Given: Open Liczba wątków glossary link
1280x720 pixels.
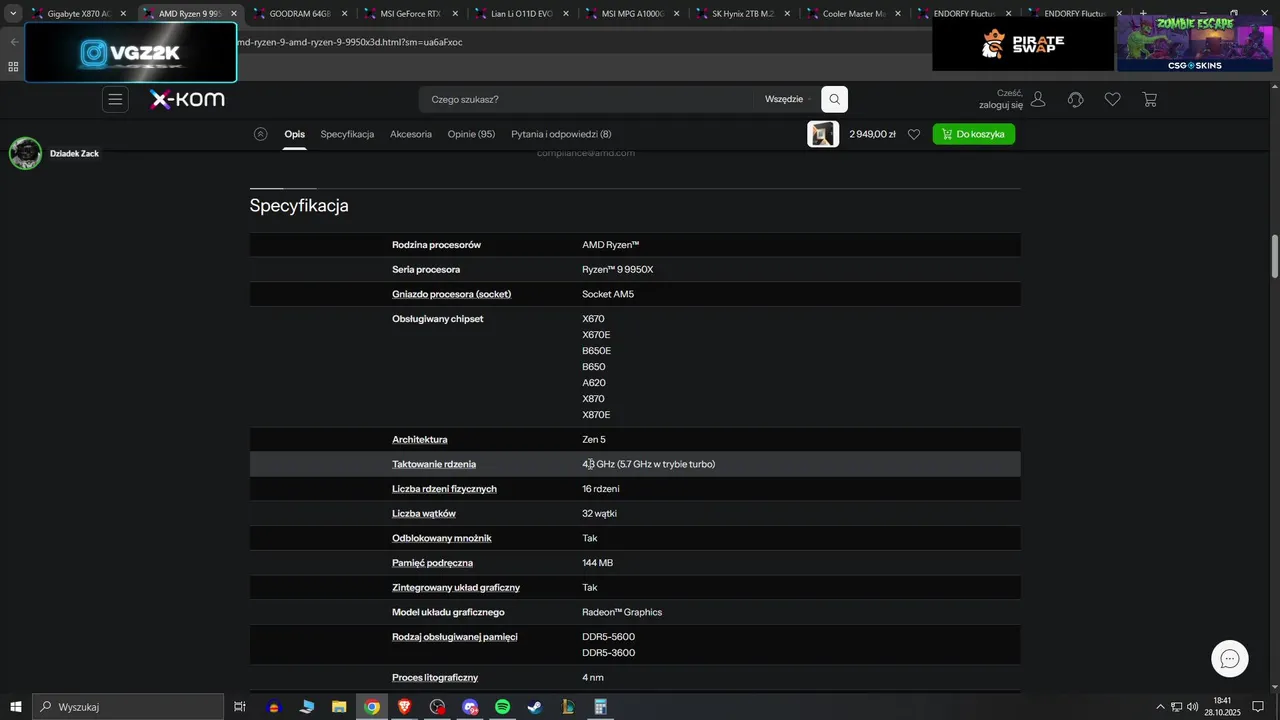Looking at the screenshot, I should click(x=424, y=514).
